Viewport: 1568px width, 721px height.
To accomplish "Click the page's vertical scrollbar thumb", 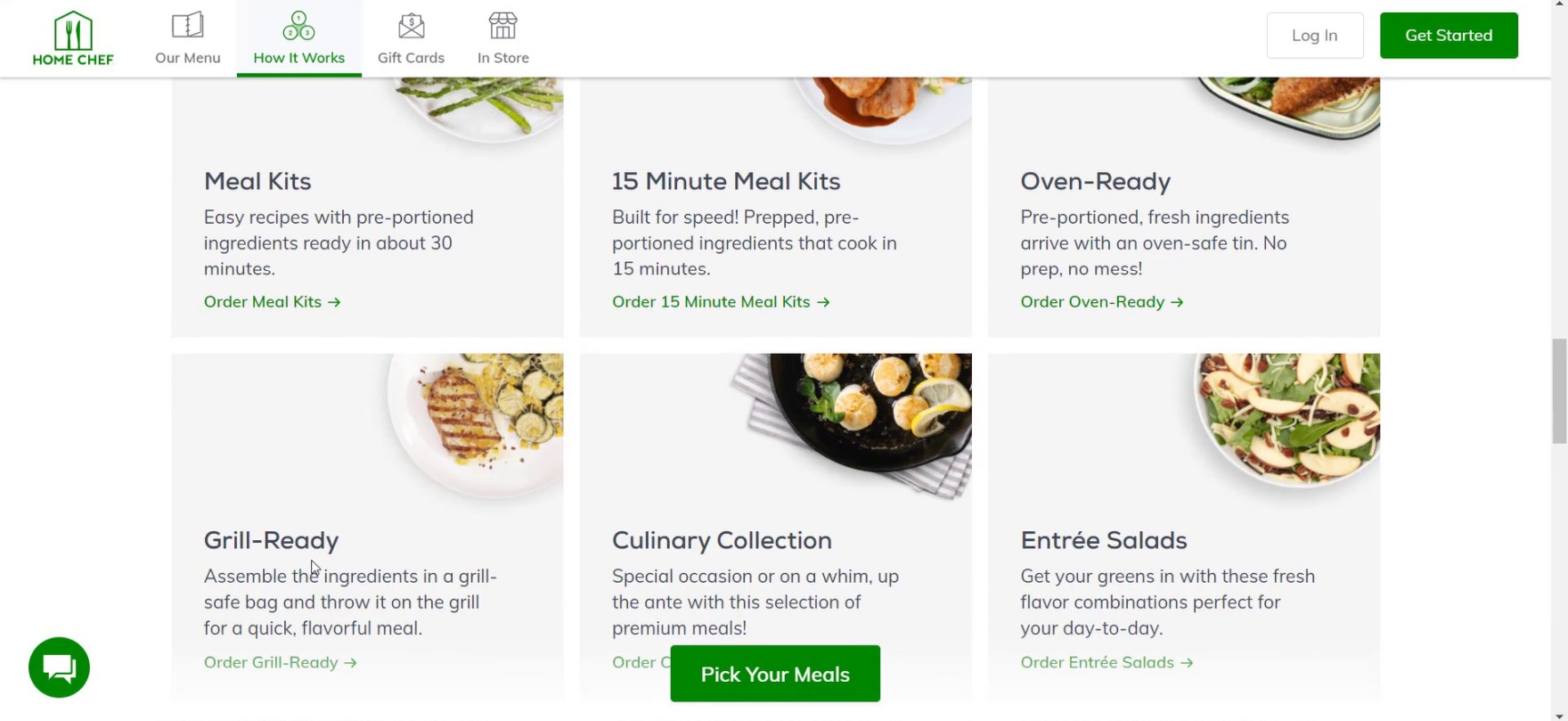I will tap(1559, 390).
